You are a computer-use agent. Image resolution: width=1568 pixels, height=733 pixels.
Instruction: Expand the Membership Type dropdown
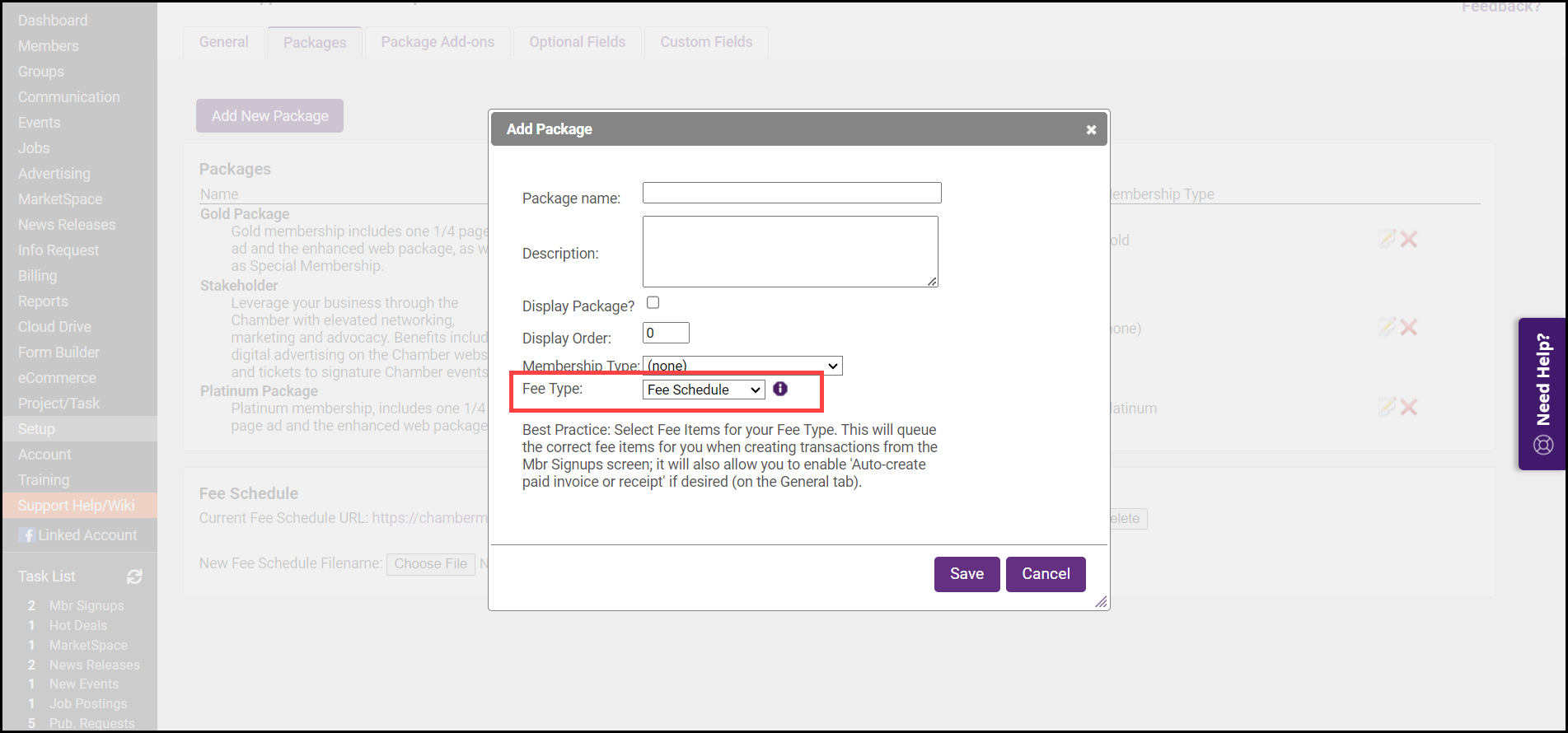(742, 366)
